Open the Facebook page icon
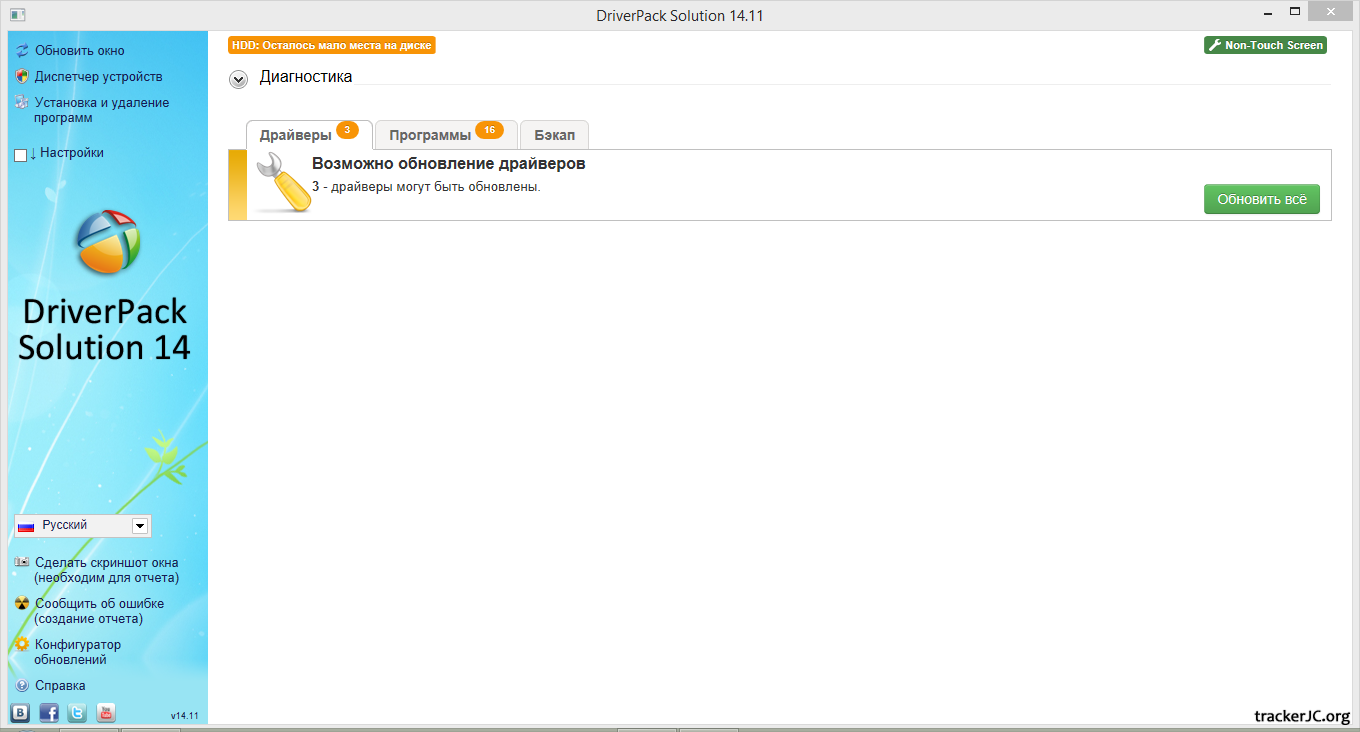This screenshot has width=1360, height=732. pyautogui.click(x=49, y=713)
